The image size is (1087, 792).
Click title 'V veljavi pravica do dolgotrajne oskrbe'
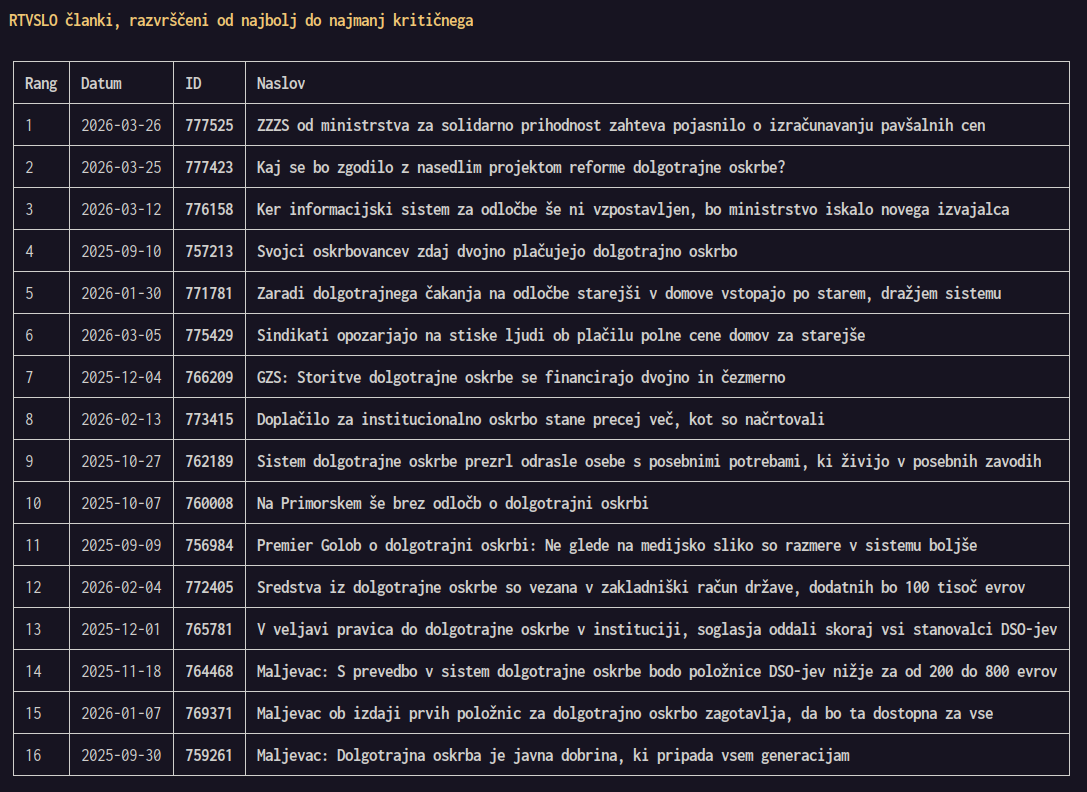[413, 630]
